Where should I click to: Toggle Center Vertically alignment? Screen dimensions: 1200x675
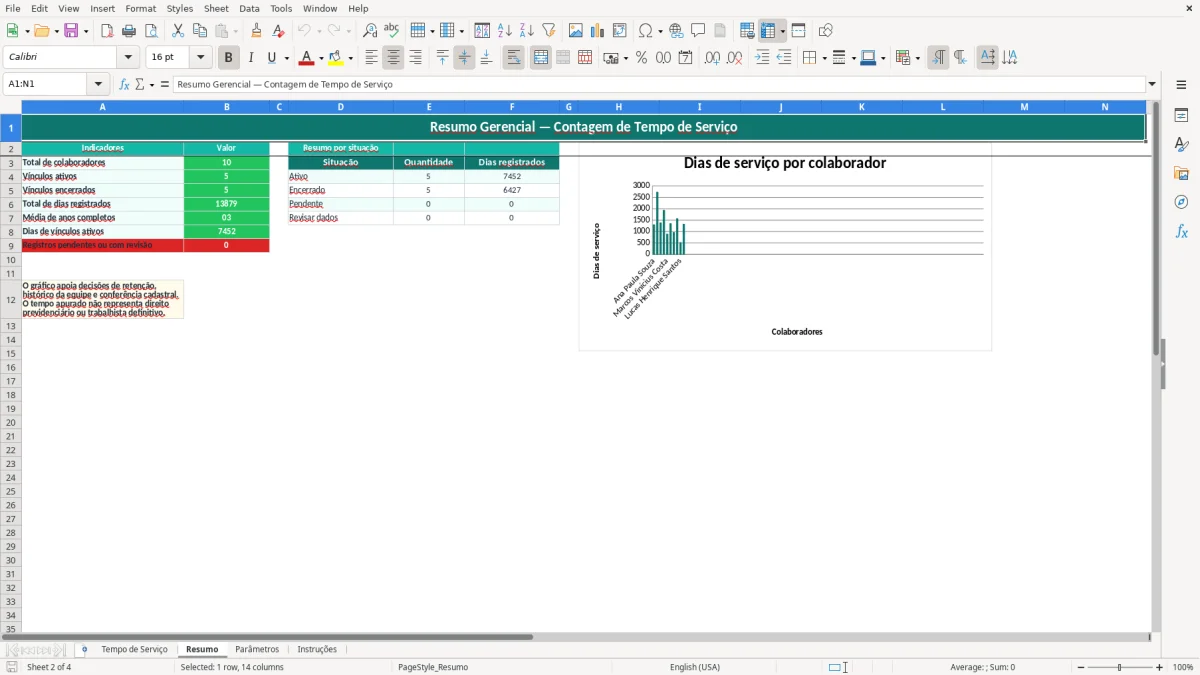pos(464,58)
